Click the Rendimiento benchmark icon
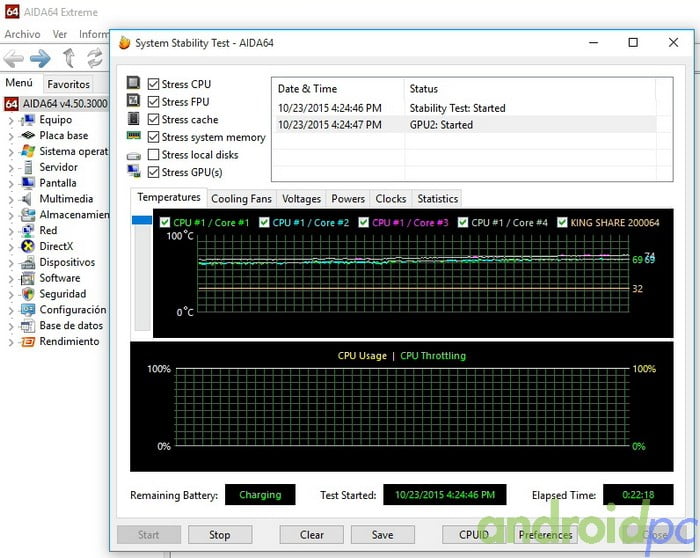 click(x=28, y=341)
